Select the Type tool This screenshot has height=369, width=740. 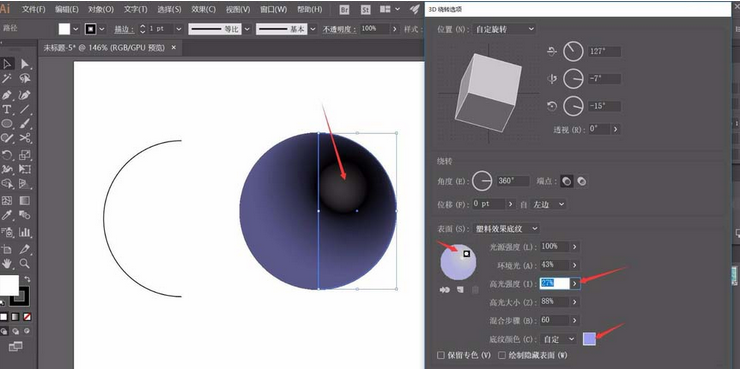click(x=7, y=109)
